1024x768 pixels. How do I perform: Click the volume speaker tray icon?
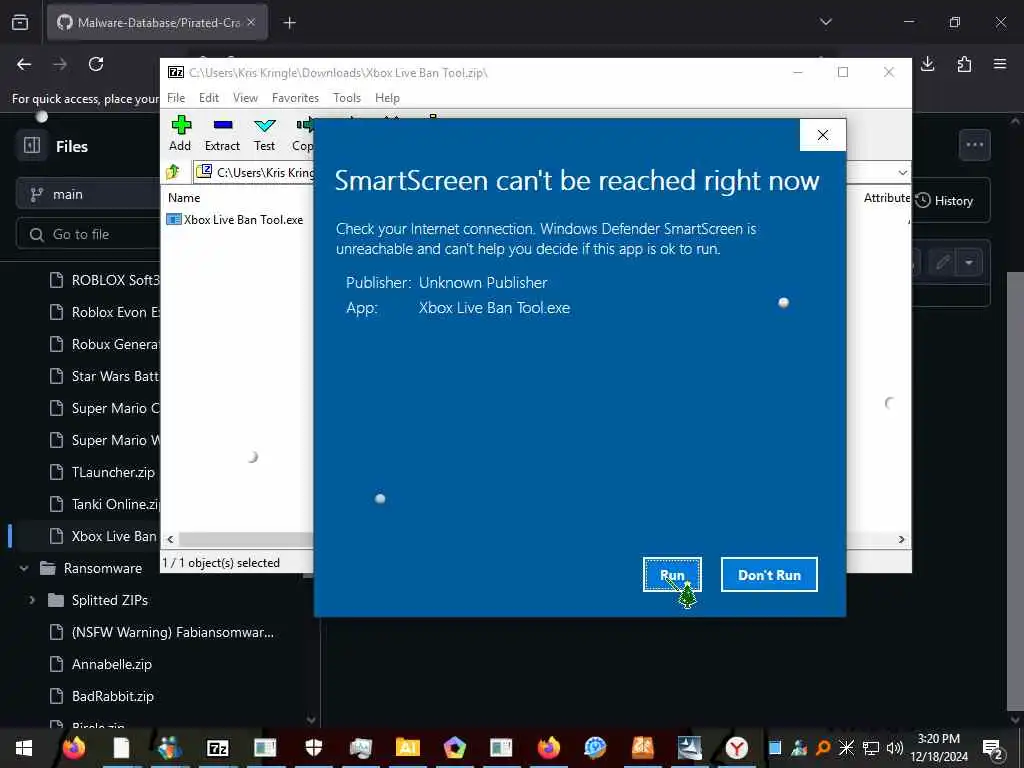pos(894,748)
